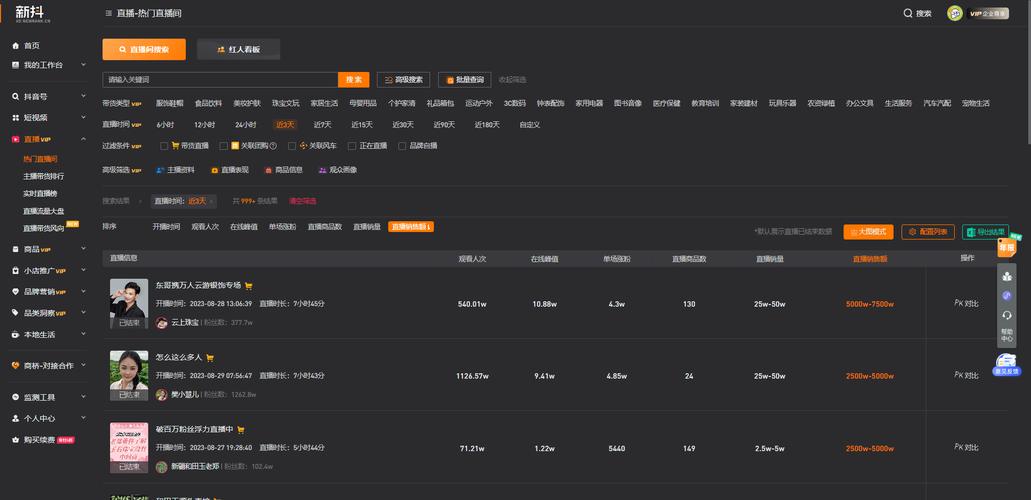This screenshot has height=500, width=1031.
Task: Select the 近7天 time range option
Action: pos(322,125)
